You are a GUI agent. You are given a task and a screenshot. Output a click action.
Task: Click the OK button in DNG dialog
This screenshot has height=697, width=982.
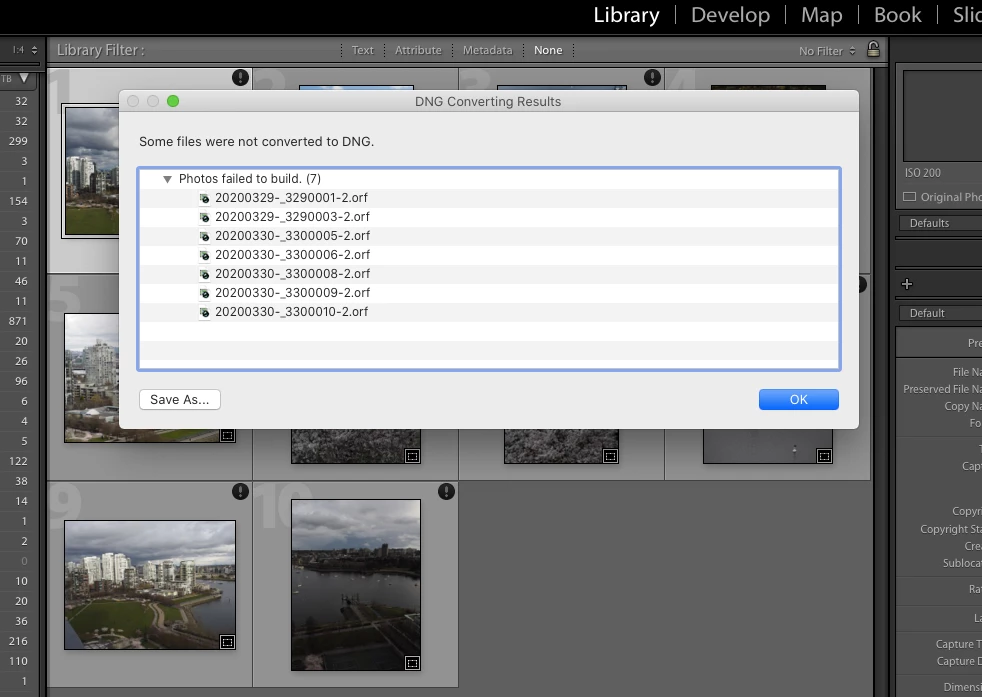[x=799, y=400]
